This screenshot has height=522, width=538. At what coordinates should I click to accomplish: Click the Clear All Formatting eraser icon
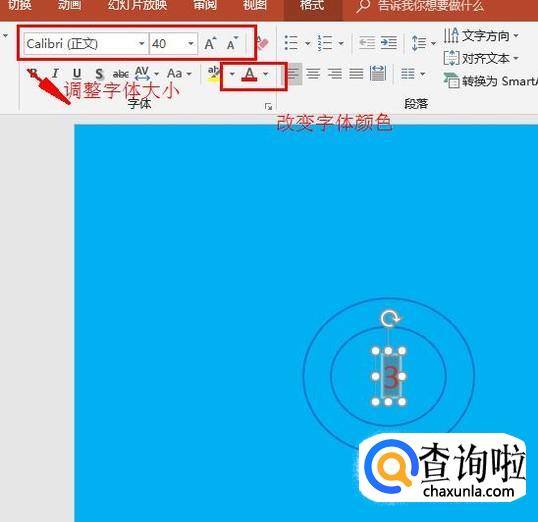pos(262,43)
